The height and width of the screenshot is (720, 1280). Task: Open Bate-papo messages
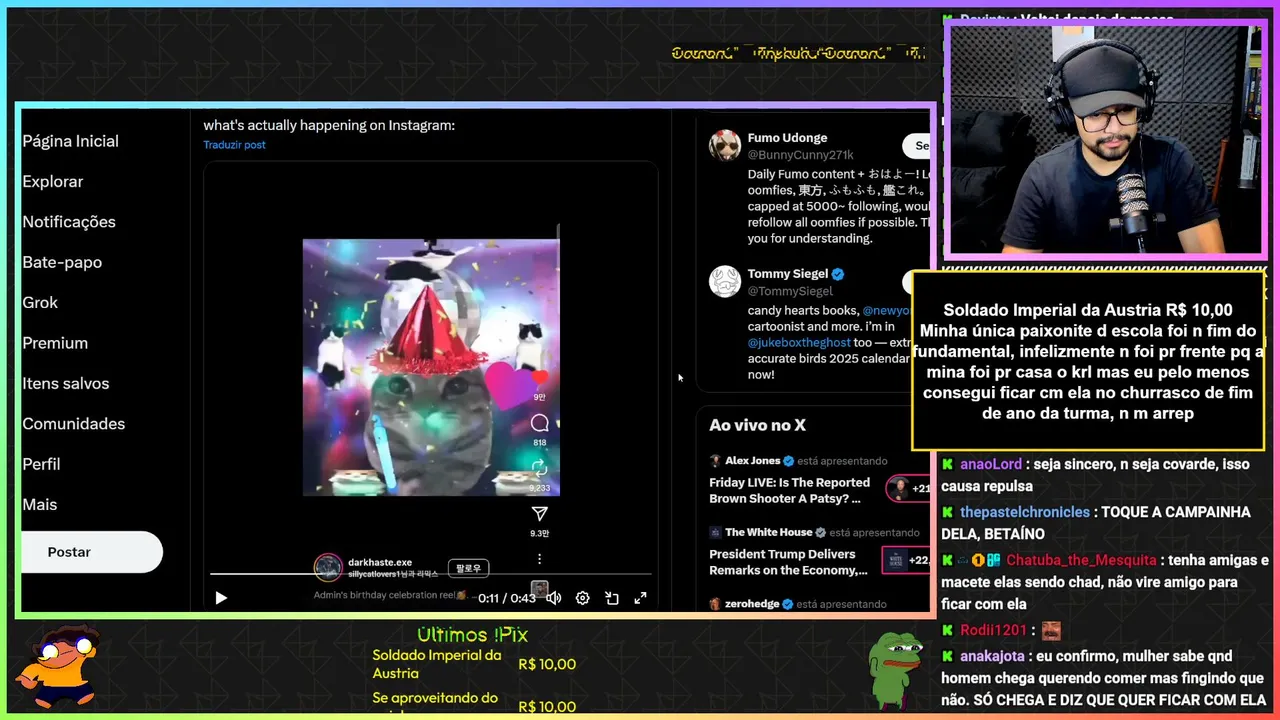[62, 262]
